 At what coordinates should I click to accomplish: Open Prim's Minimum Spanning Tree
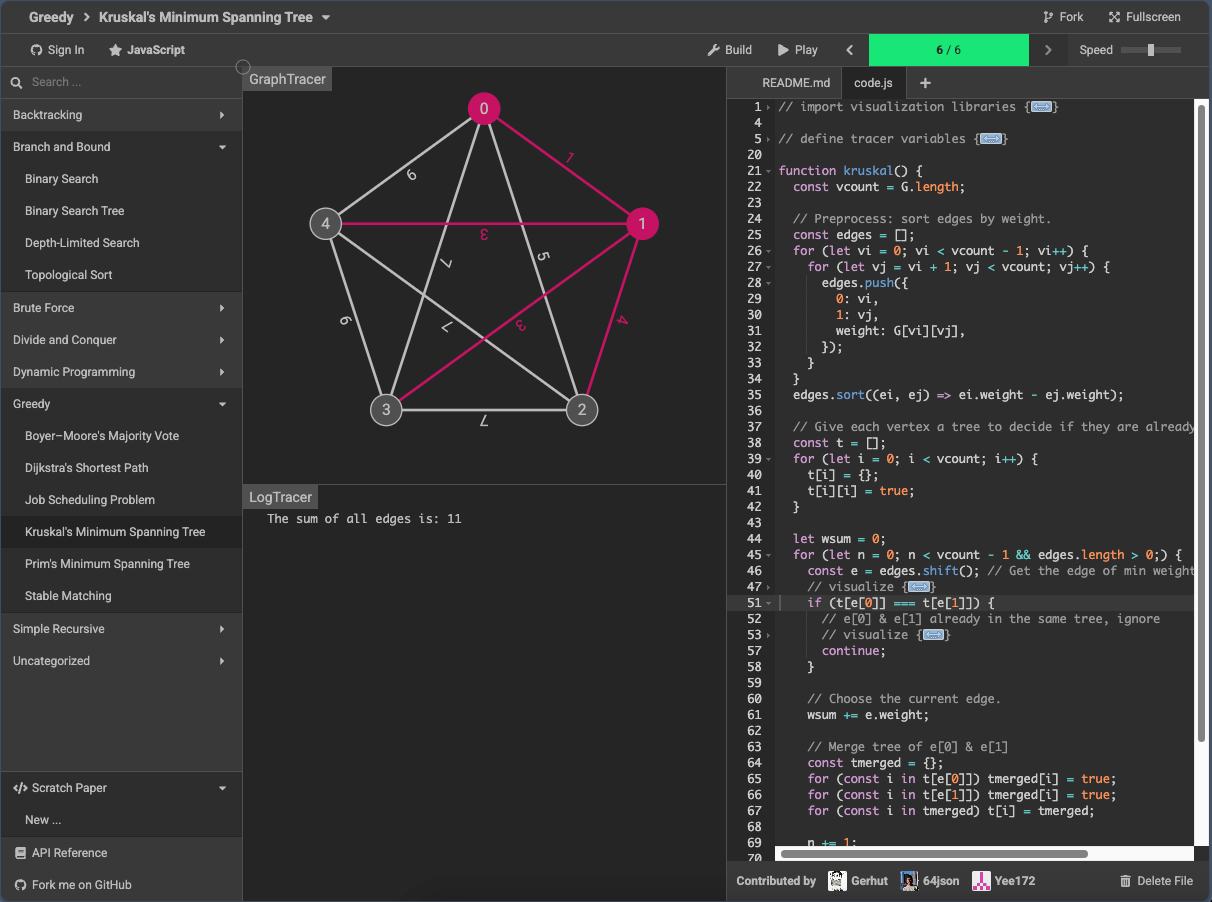(121, 564)
